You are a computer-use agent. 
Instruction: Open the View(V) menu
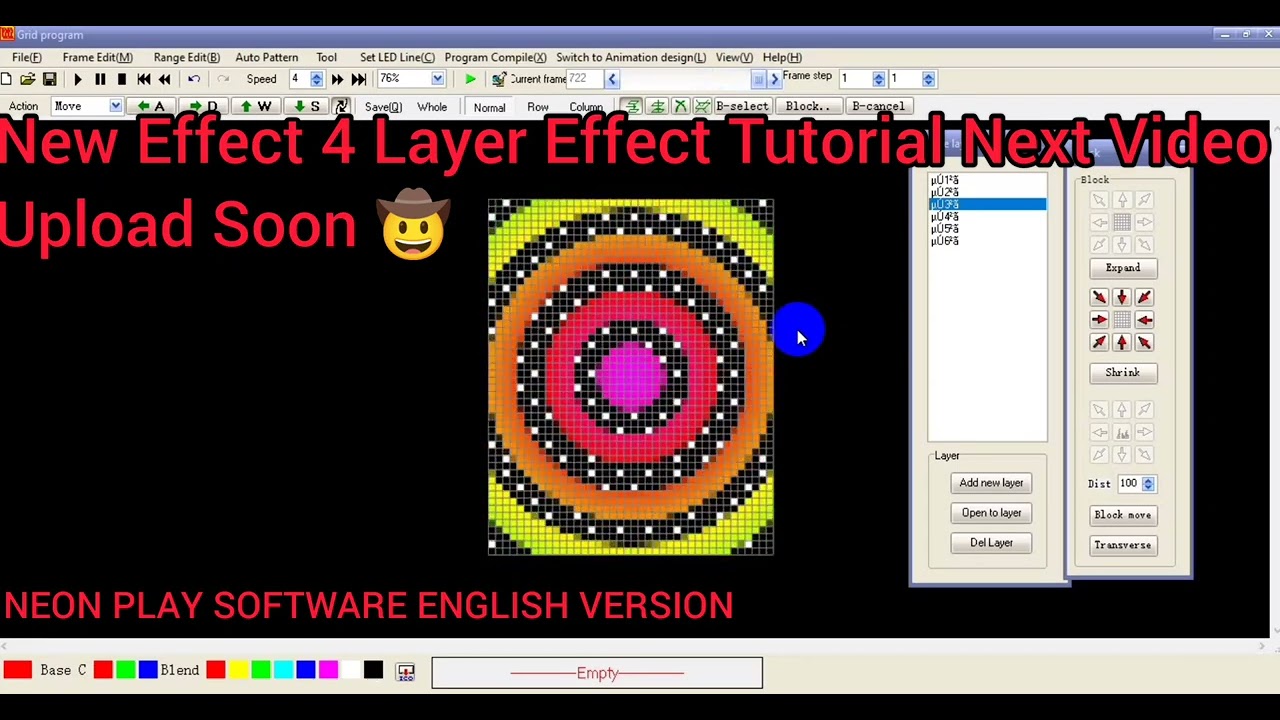pyautogui.click(x=733, y=57)
